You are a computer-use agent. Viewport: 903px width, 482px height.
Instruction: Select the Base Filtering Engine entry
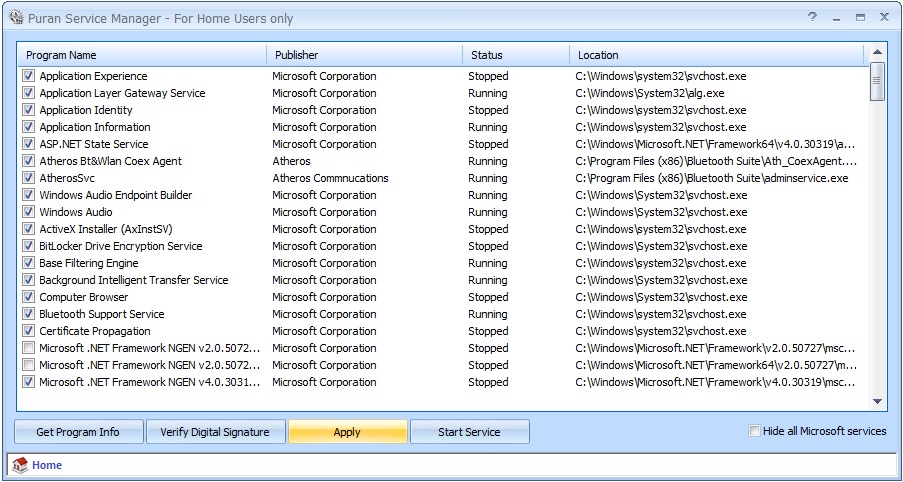click(x=89, y=263)
